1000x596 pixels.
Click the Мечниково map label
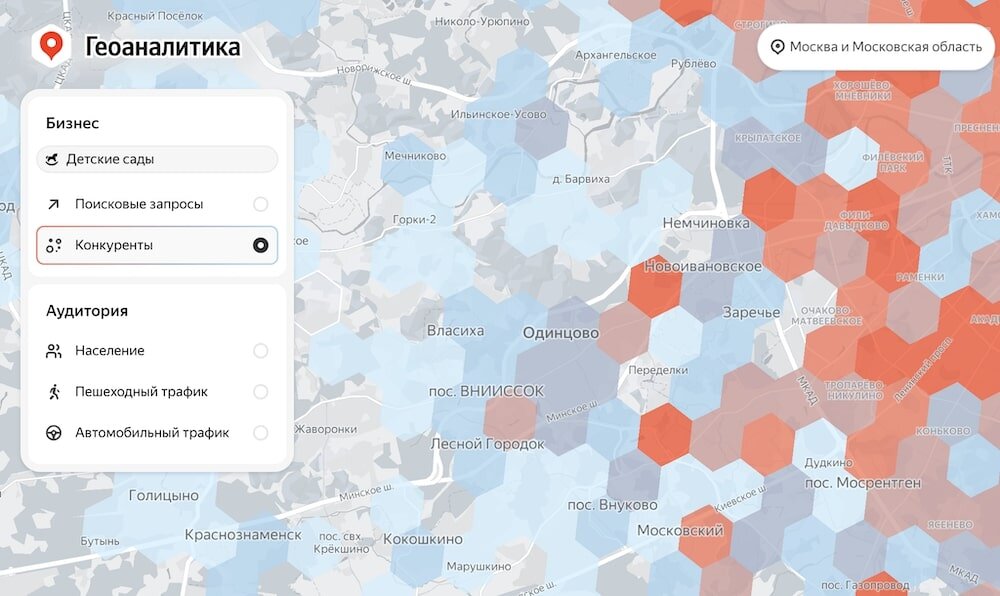click(415, 156)
